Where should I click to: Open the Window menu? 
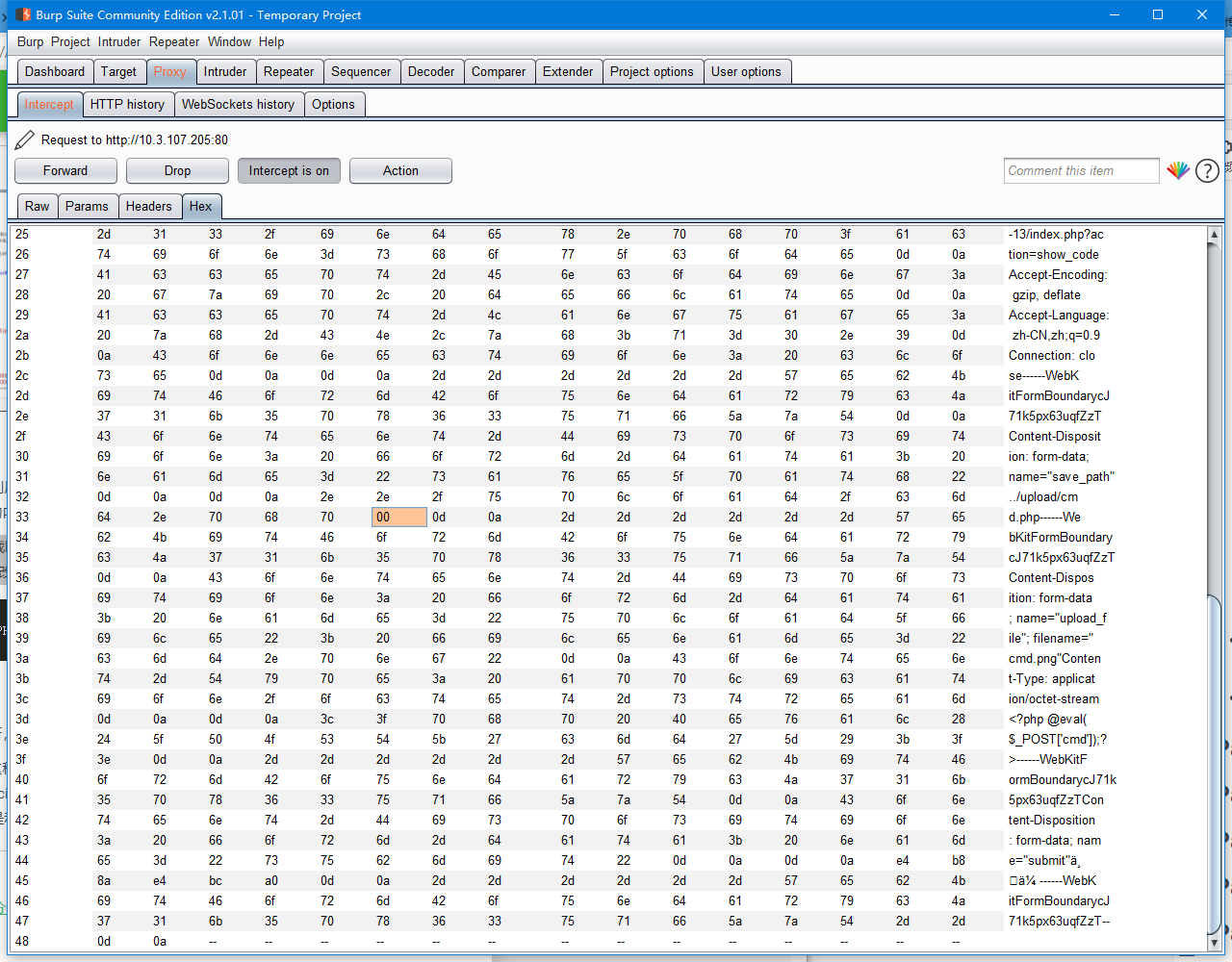click(x=229, y=41)
